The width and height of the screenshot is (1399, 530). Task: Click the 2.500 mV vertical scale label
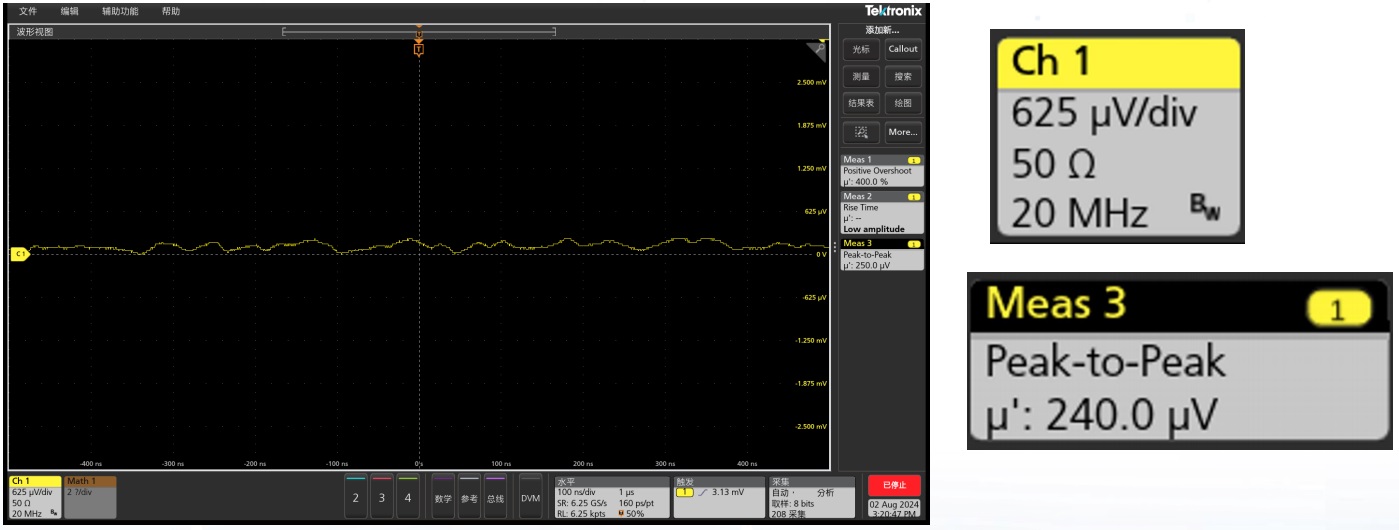click(x=812, y=82)
